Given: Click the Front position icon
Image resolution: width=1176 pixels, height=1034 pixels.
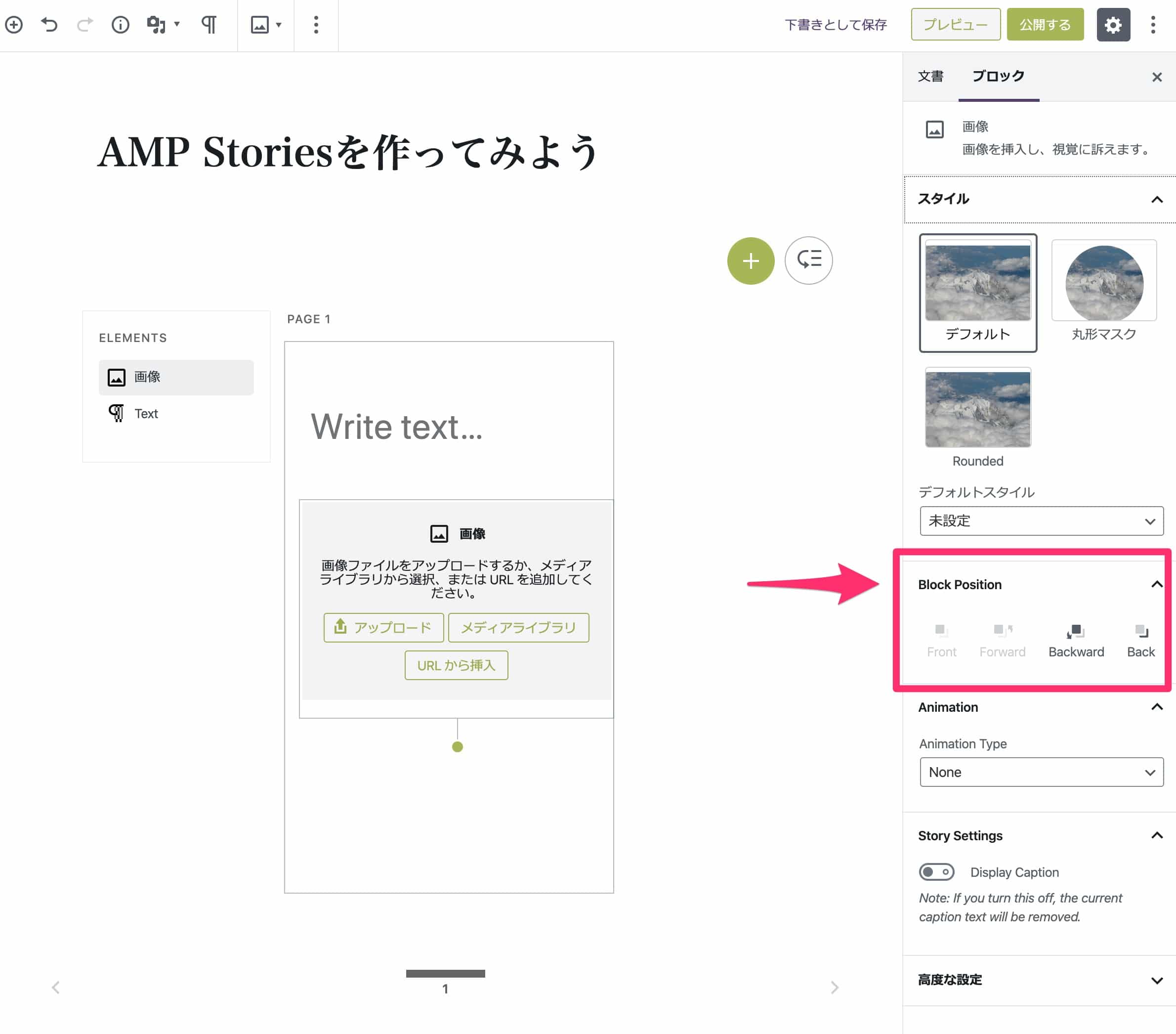Looking at the screenshot, I should coord(941,641).
